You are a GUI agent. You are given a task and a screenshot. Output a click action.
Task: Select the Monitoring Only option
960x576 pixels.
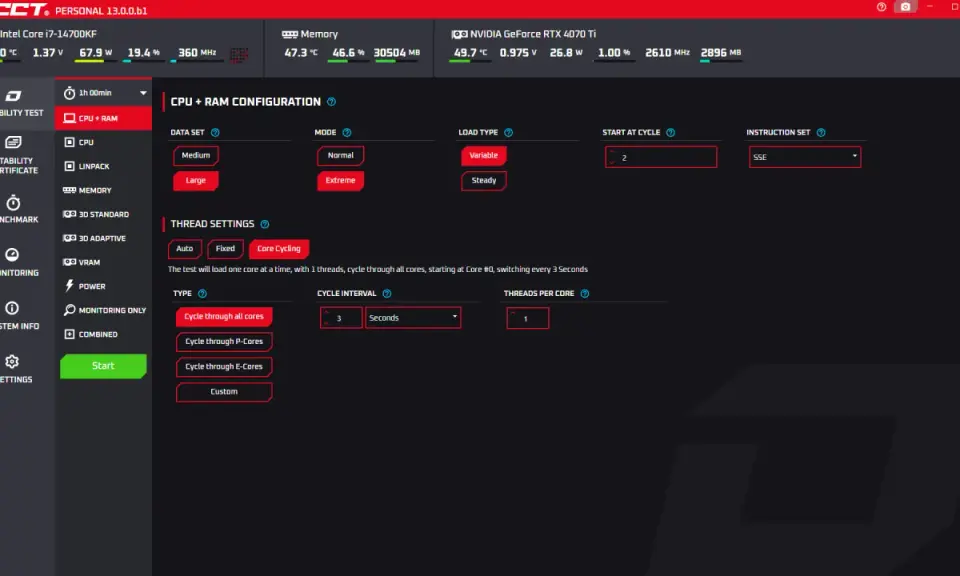coord(103,310)
